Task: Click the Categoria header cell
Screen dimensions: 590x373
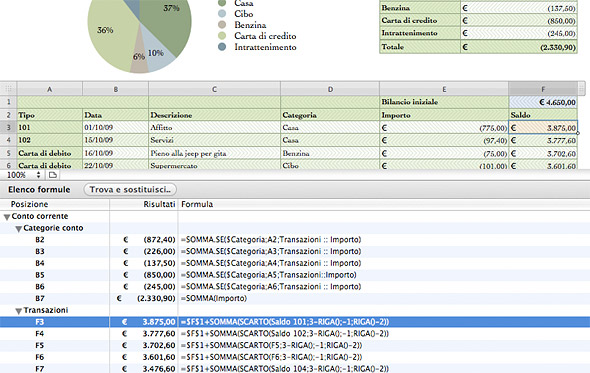Action: pyautogui.click(x=330, y=115)
